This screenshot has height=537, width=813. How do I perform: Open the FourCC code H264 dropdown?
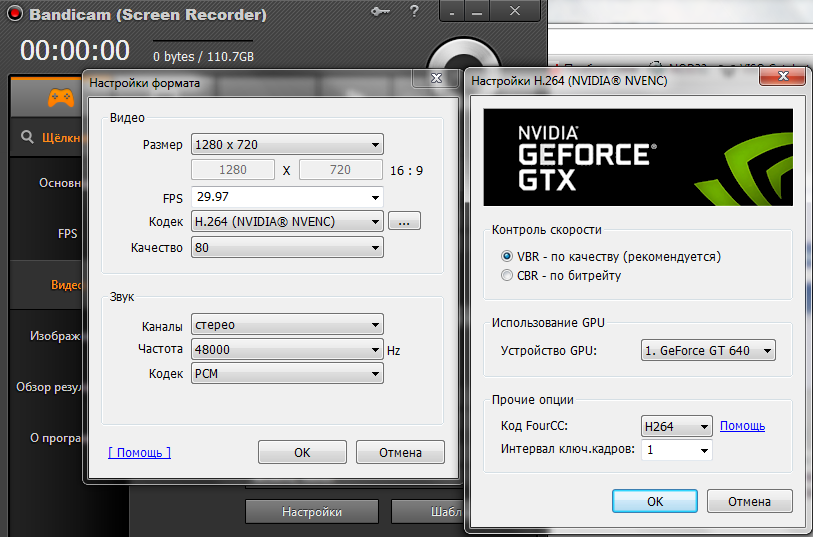click(677, 426)
